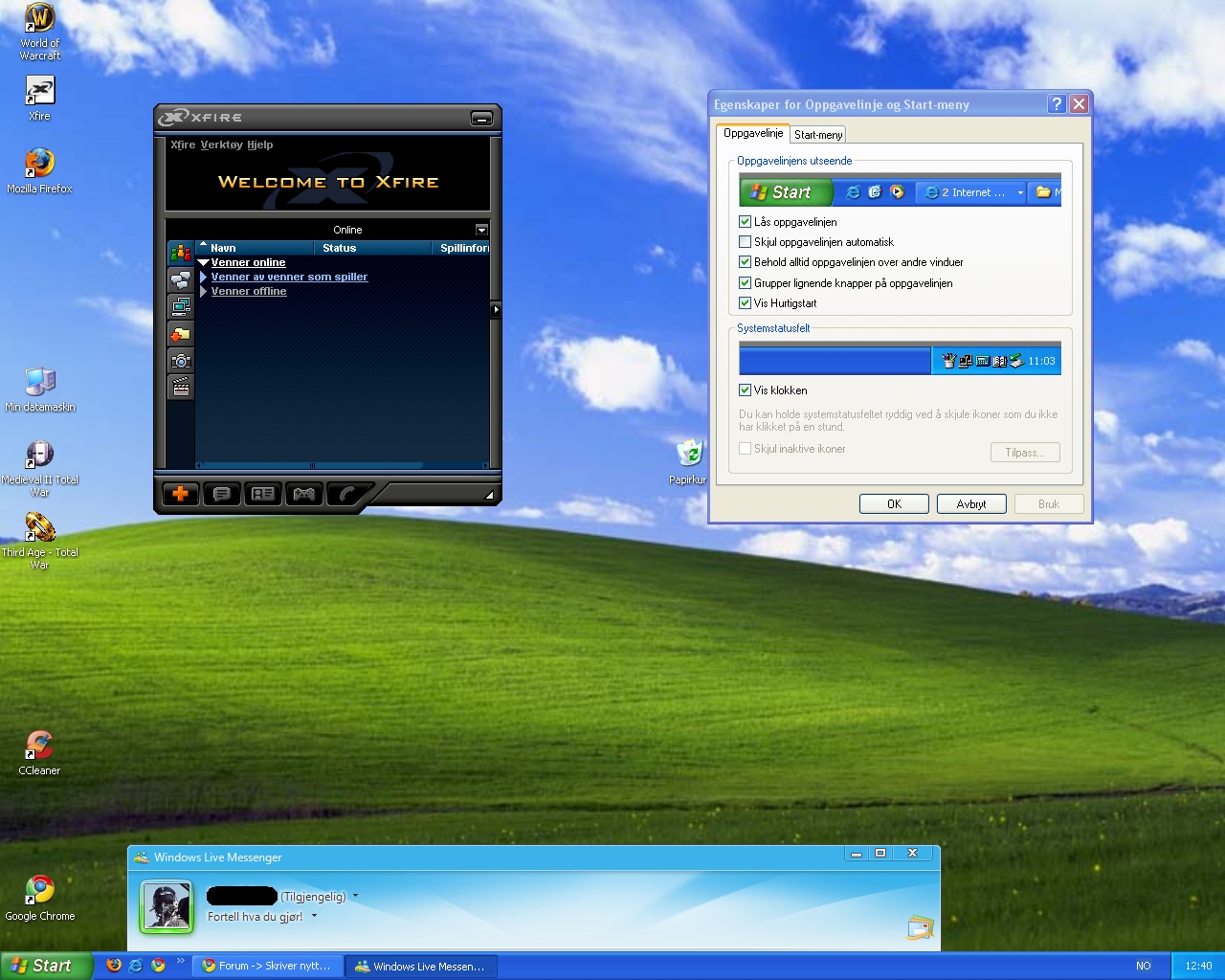Open the Xfire screenshots camera icon
Screen dimensions: 1225x980
tap(181, 360)
